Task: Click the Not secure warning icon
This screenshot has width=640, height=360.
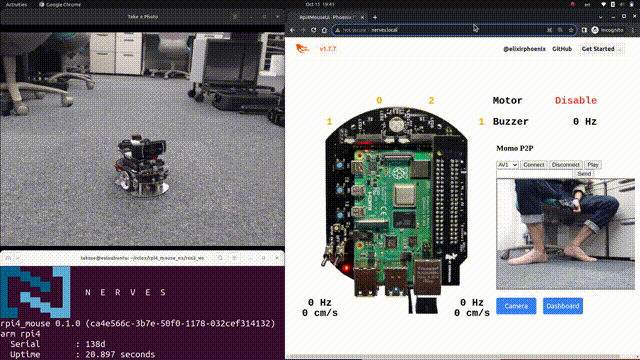Action: [x=338, y=30]
